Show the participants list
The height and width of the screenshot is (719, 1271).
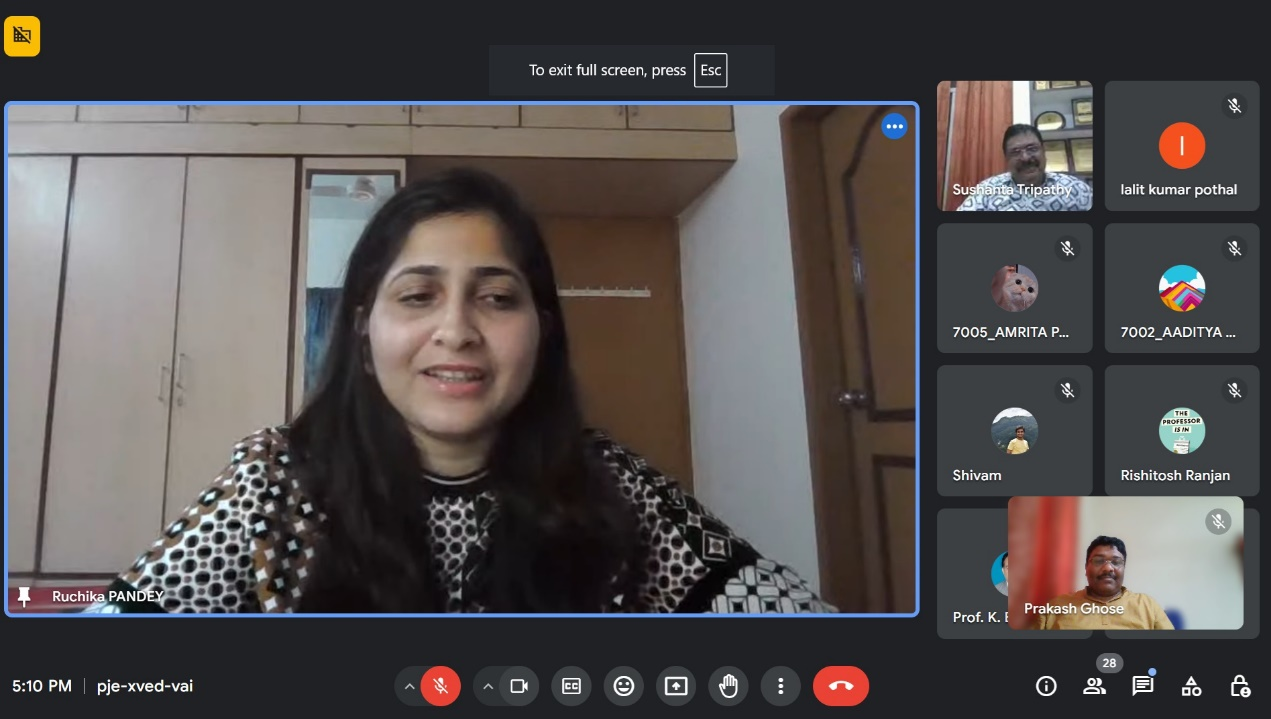tap(1094, 686)
